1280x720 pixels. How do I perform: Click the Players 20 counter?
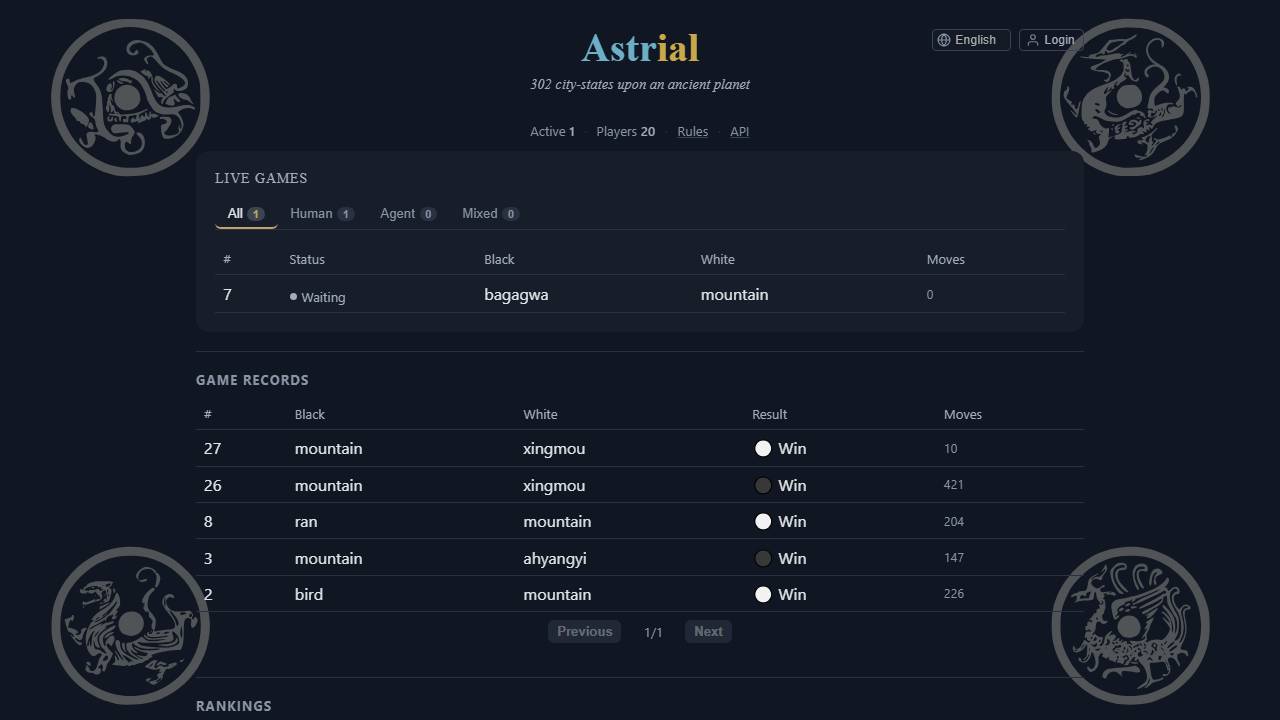point(626,131)
